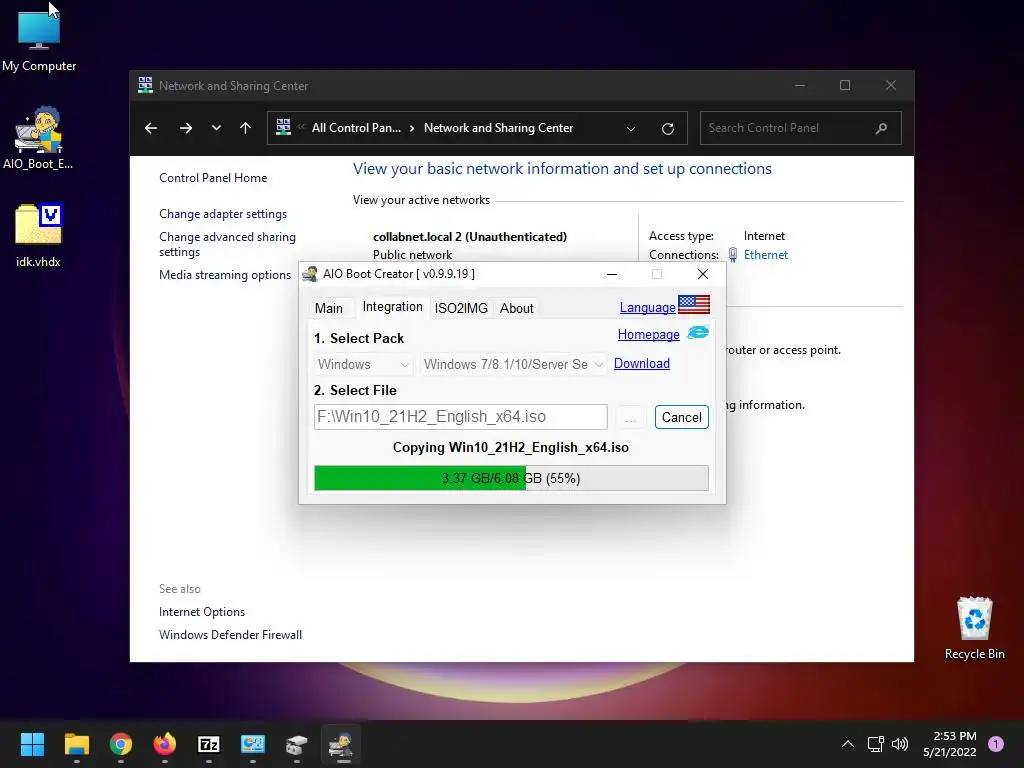The width and height of the screenshot is (1024, 768).
Task: Open 7-Zip from the taskbar
Action: pos(209,744)
